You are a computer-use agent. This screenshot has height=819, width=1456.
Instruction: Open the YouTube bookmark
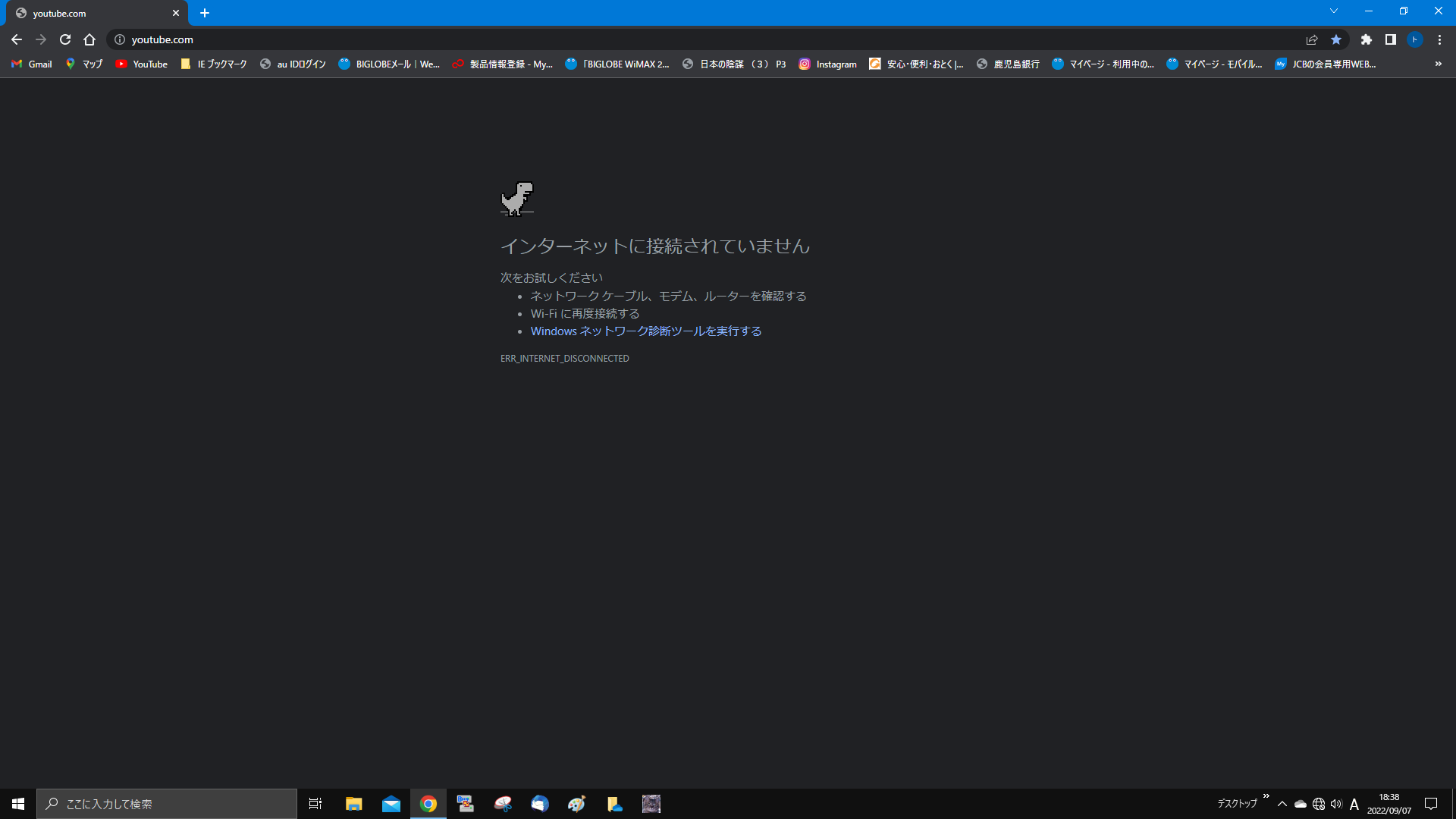click(x=142, y=64)
